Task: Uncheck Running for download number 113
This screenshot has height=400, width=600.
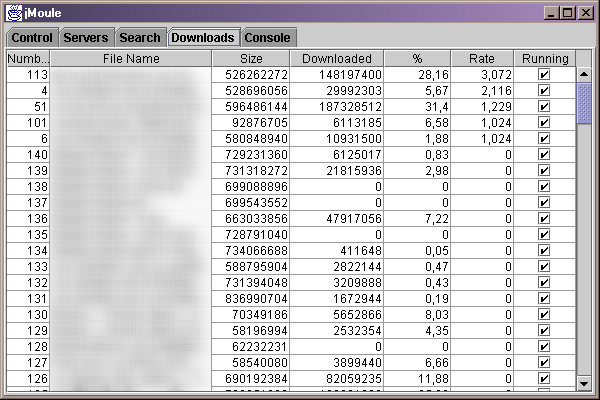Action: tap(544, 74)
